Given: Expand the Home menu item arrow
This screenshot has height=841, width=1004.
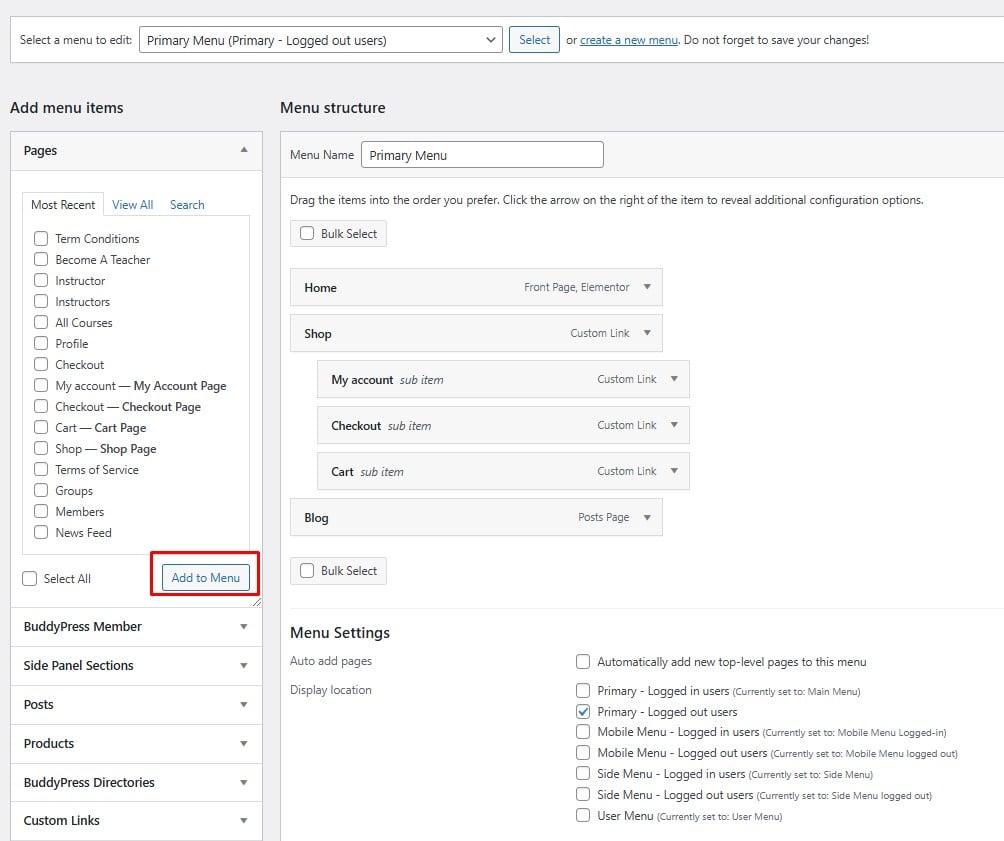Looking at the screenshot, I should pos(647,288).
